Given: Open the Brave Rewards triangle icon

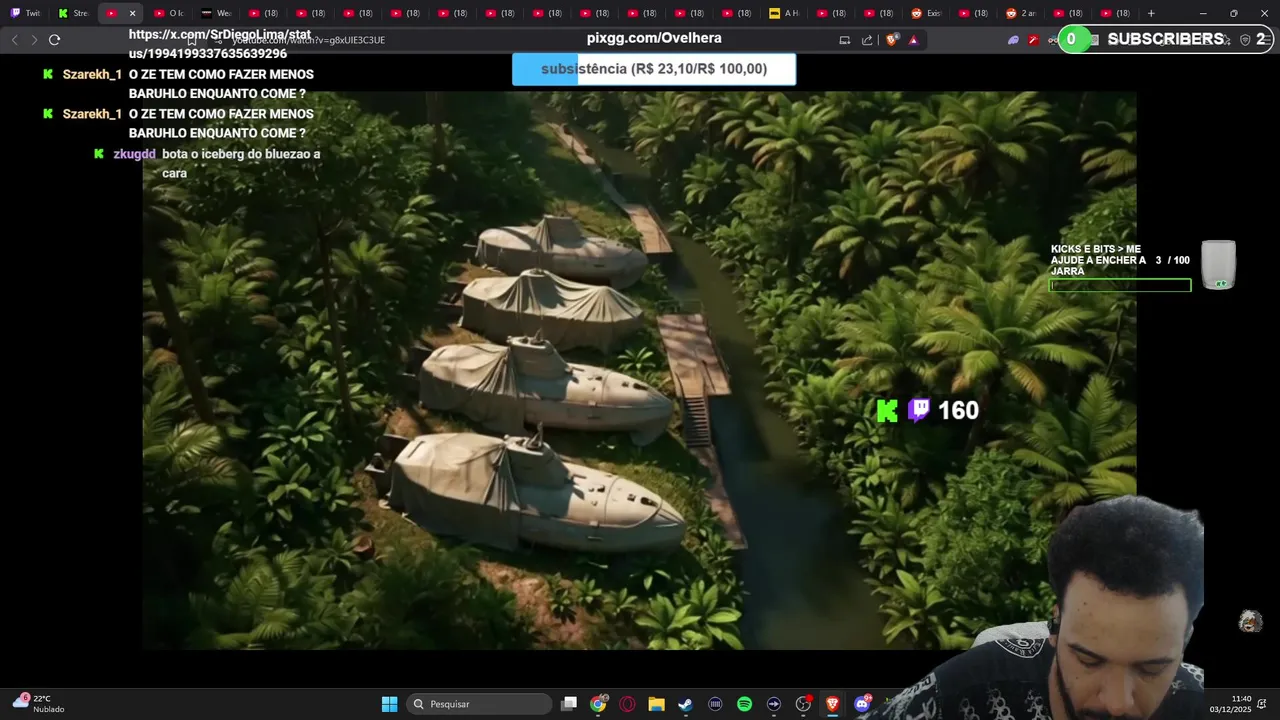Looking at the screenshot, I should point(913,40).
